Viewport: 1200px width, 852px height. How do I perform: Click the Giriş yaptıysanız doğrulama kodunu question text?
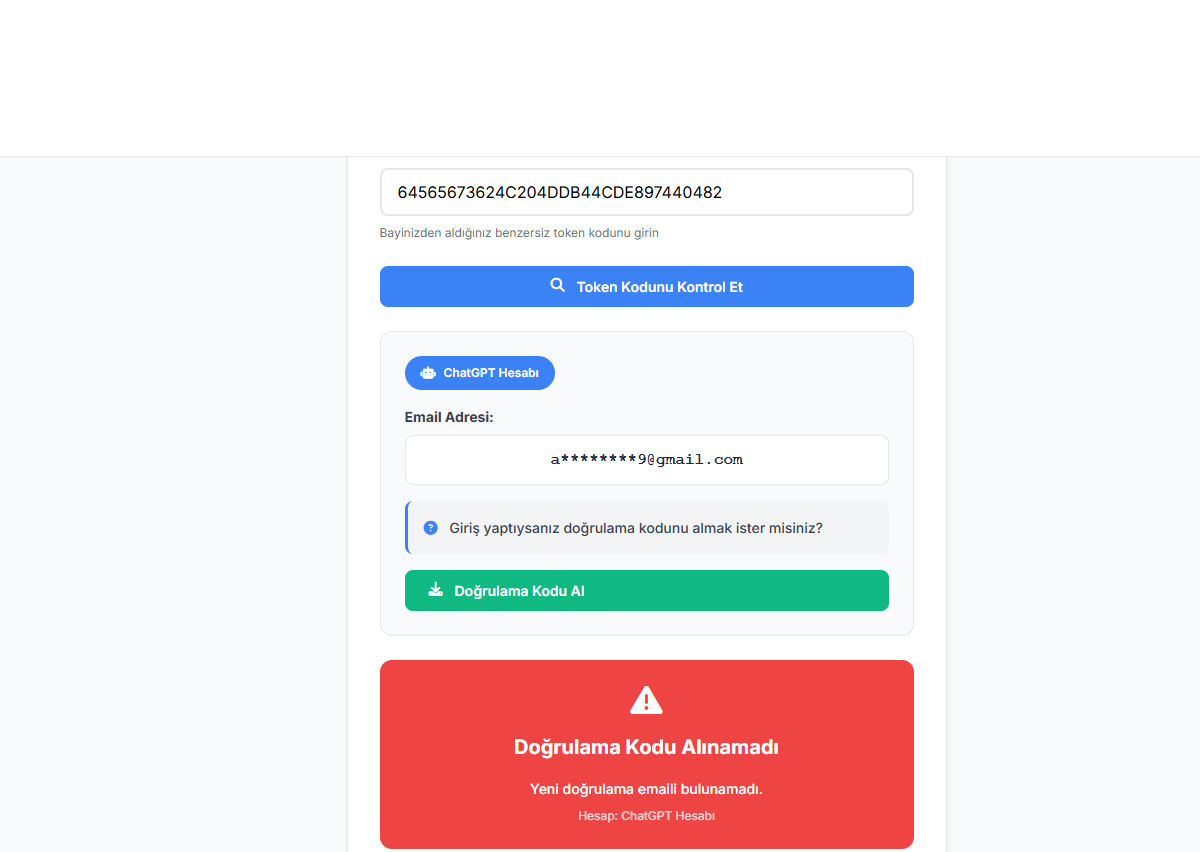point(636,528)
